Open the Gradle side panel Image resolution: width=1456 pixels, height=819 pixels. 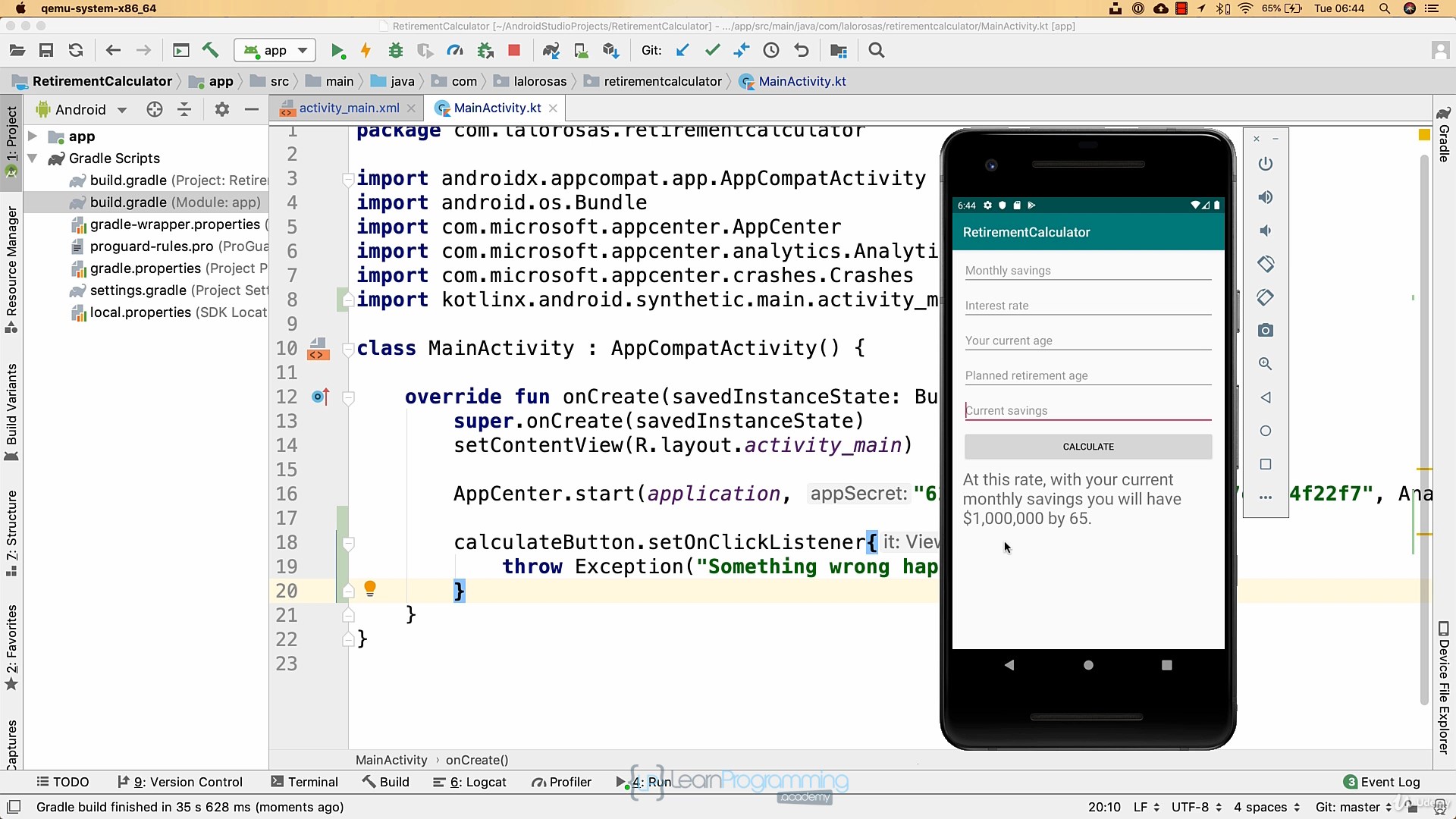pyautogui.click(x=1444, y=134)
